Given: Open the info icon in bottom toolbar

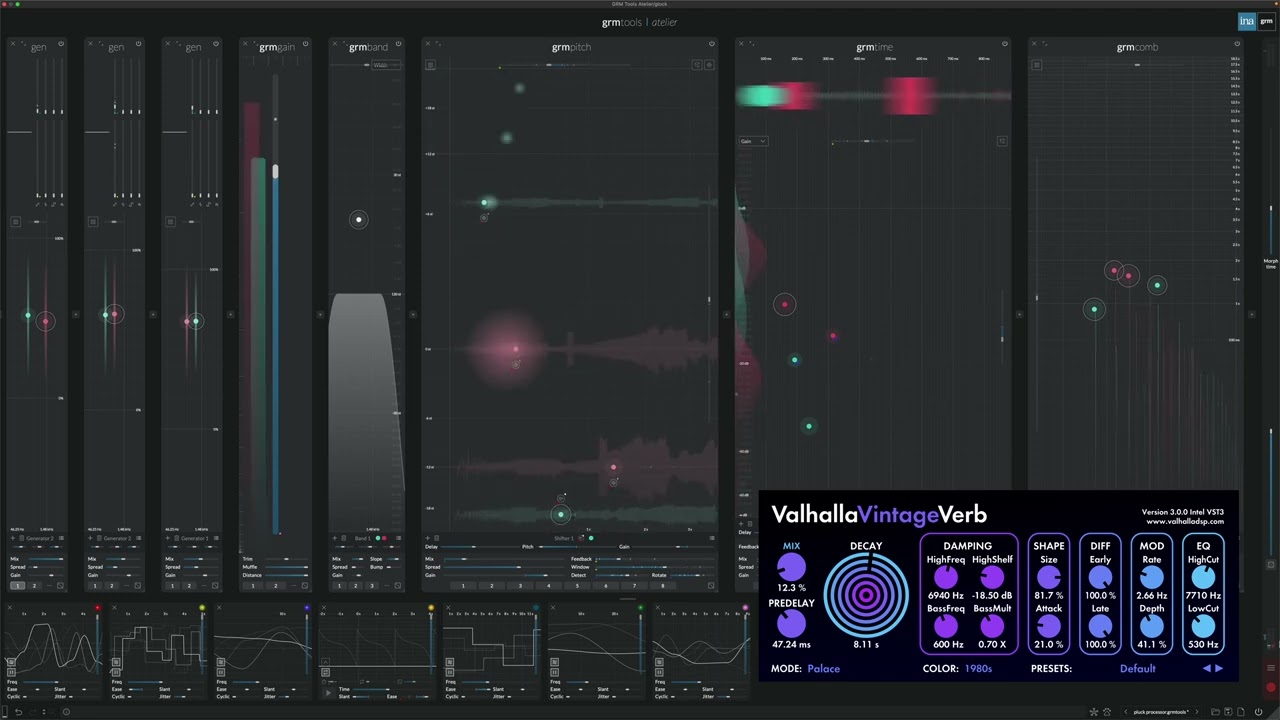Looking at the screenshot, I should [66, 712].
